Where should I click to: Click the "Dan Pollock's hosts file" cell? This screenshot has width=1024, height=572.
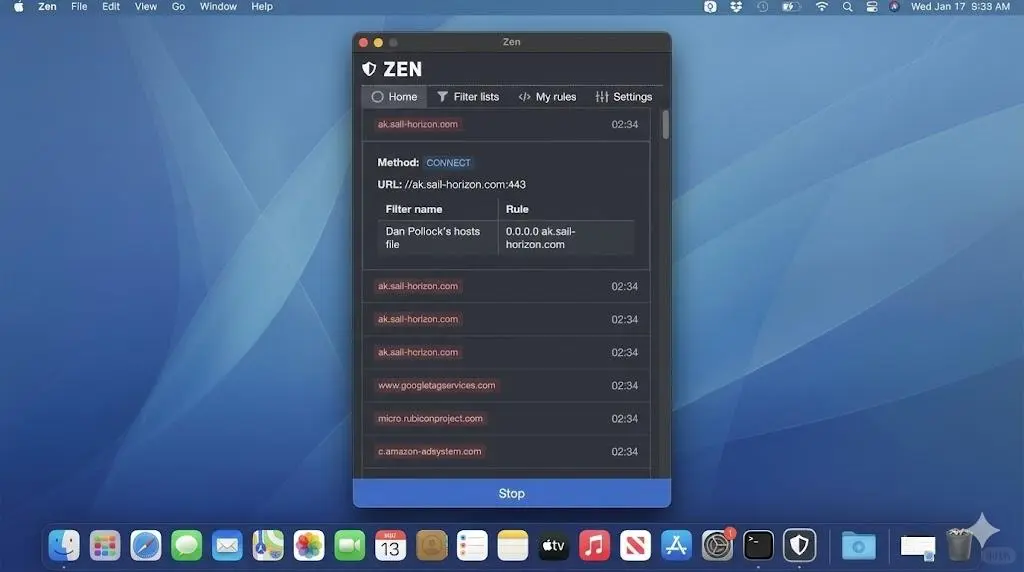click(x=438, y=238)
